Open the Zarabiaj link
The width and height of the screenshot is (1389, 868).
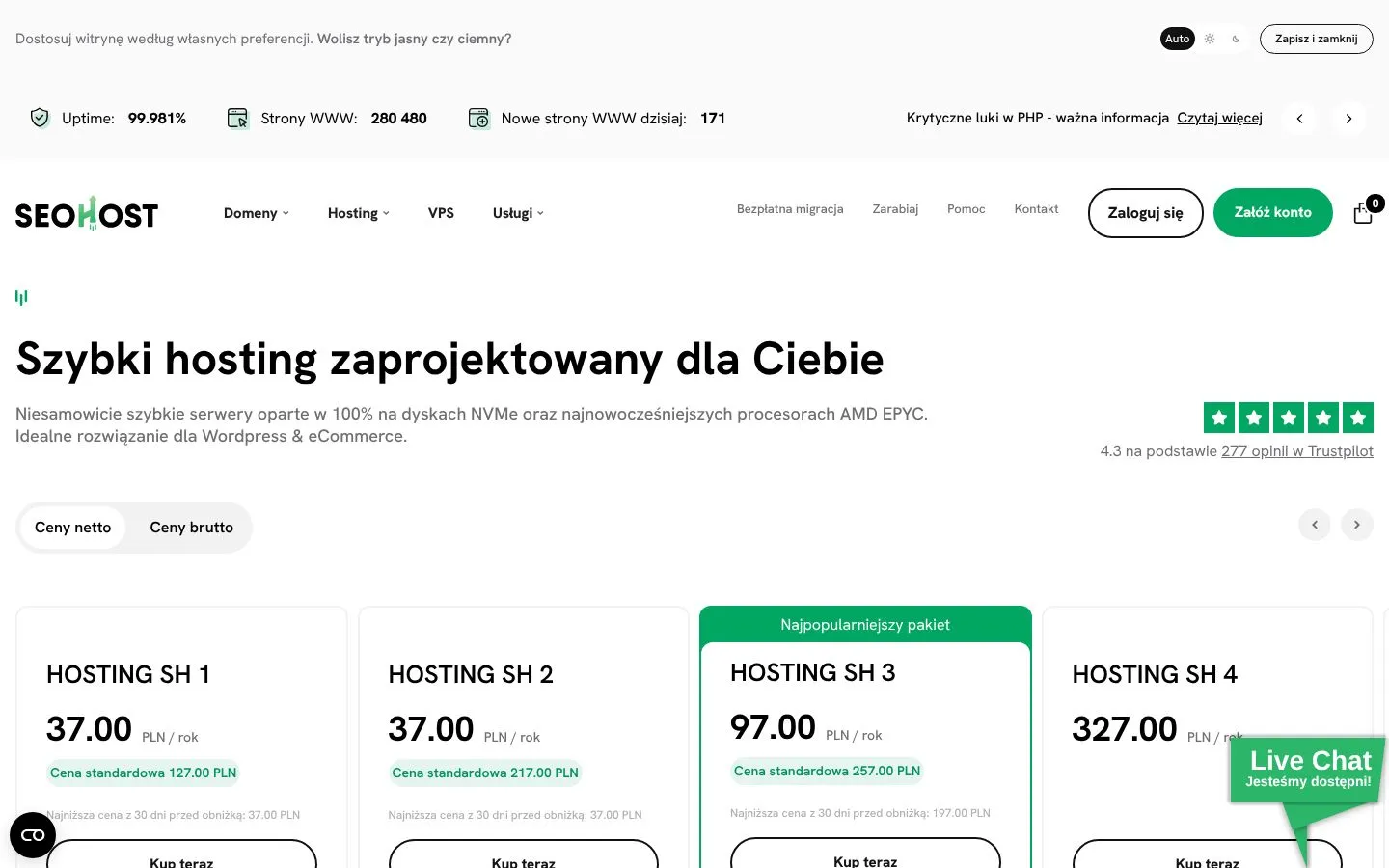[895, 208]
